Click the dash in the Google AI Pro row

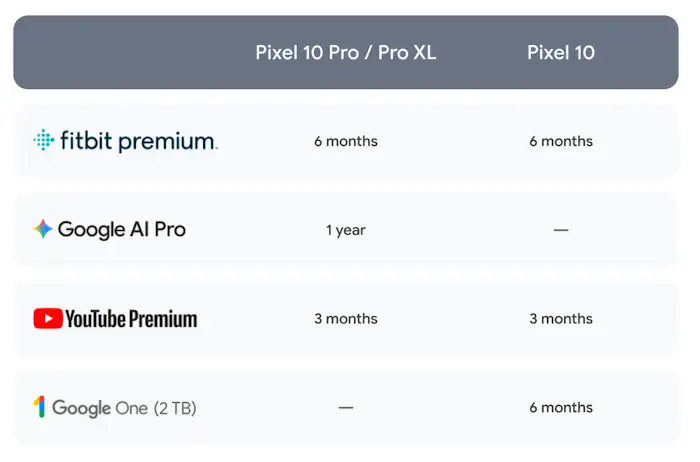pos(561,230)
